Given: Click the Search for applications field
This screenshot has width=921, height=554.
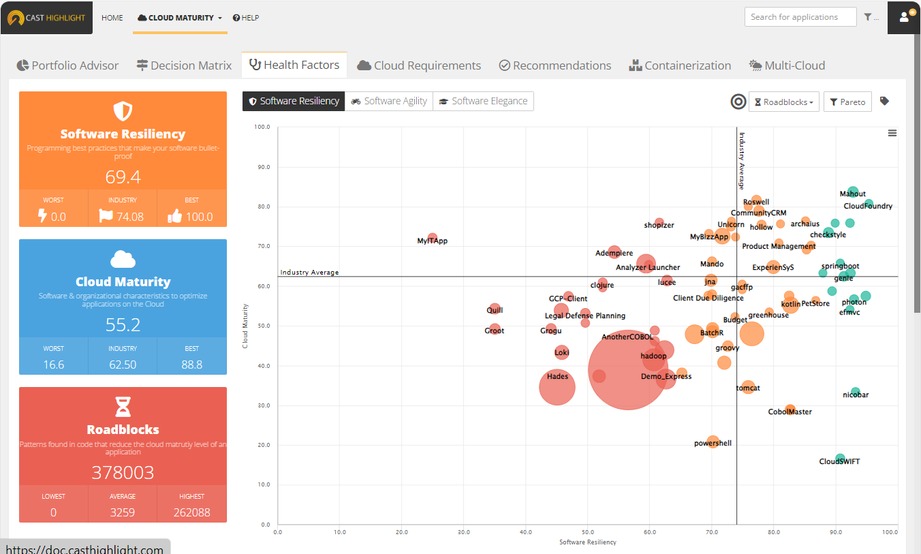Looking at the screenshot, I should pyautogui.click(x=800, y=17).
